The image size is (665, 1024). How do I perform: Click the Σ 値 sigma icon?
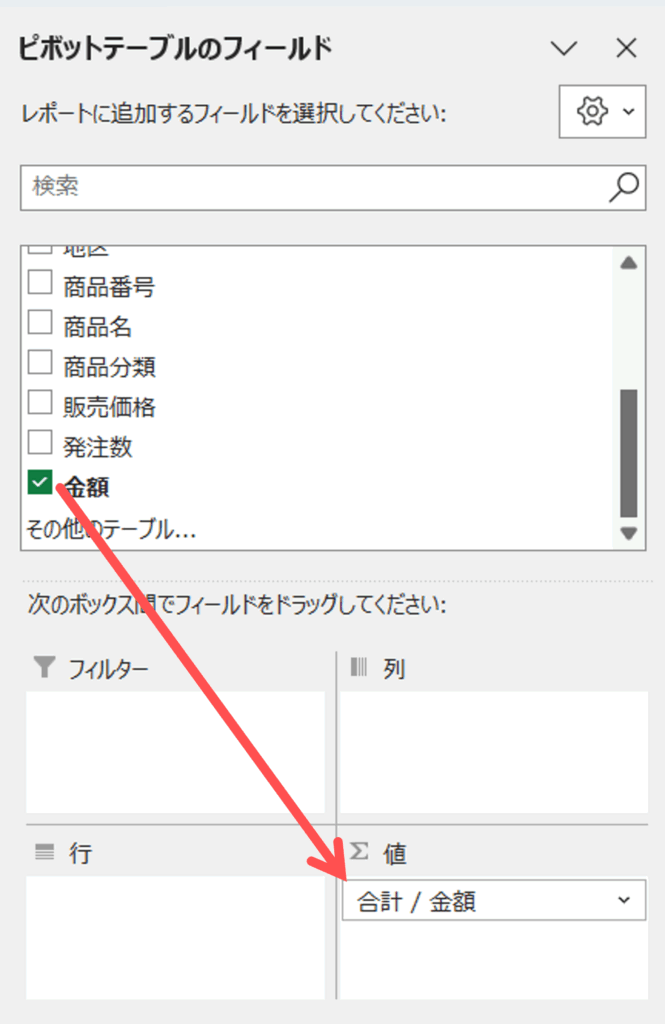(360, 851)
